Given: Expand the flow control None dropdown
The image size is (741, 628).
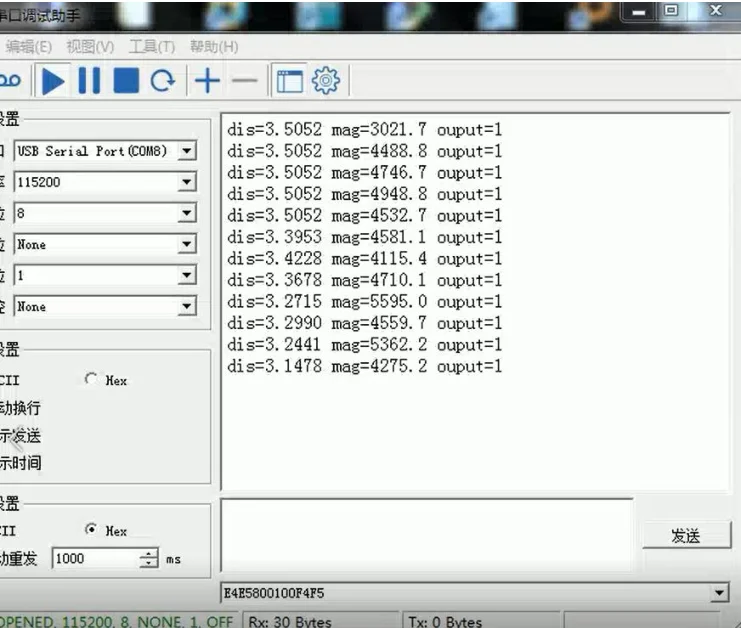Looking at the screenshot, I should pyautogui.click(x=187, y=306).
